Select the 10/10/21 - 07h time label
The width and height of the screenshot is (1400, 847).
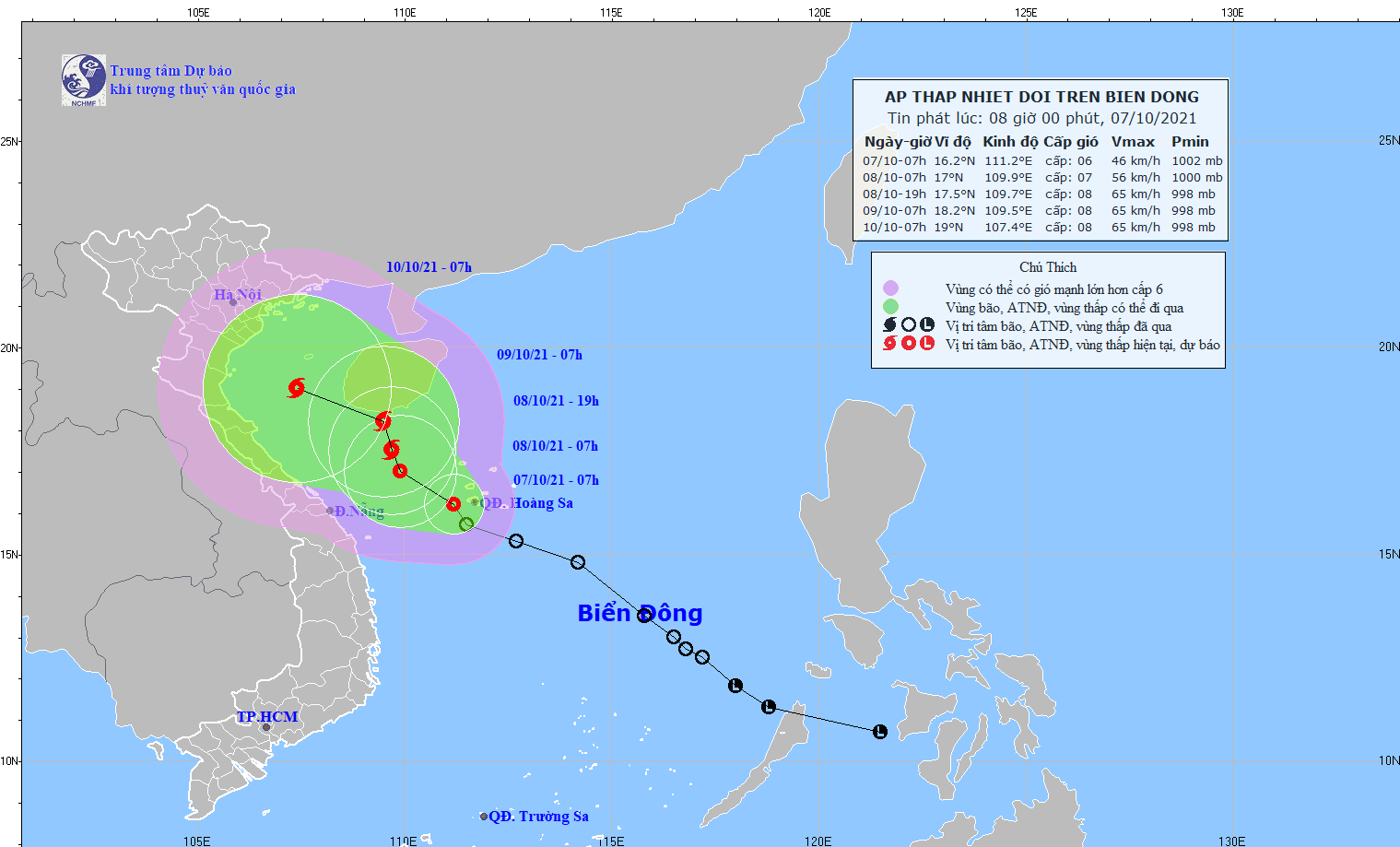tap(429, 267)
